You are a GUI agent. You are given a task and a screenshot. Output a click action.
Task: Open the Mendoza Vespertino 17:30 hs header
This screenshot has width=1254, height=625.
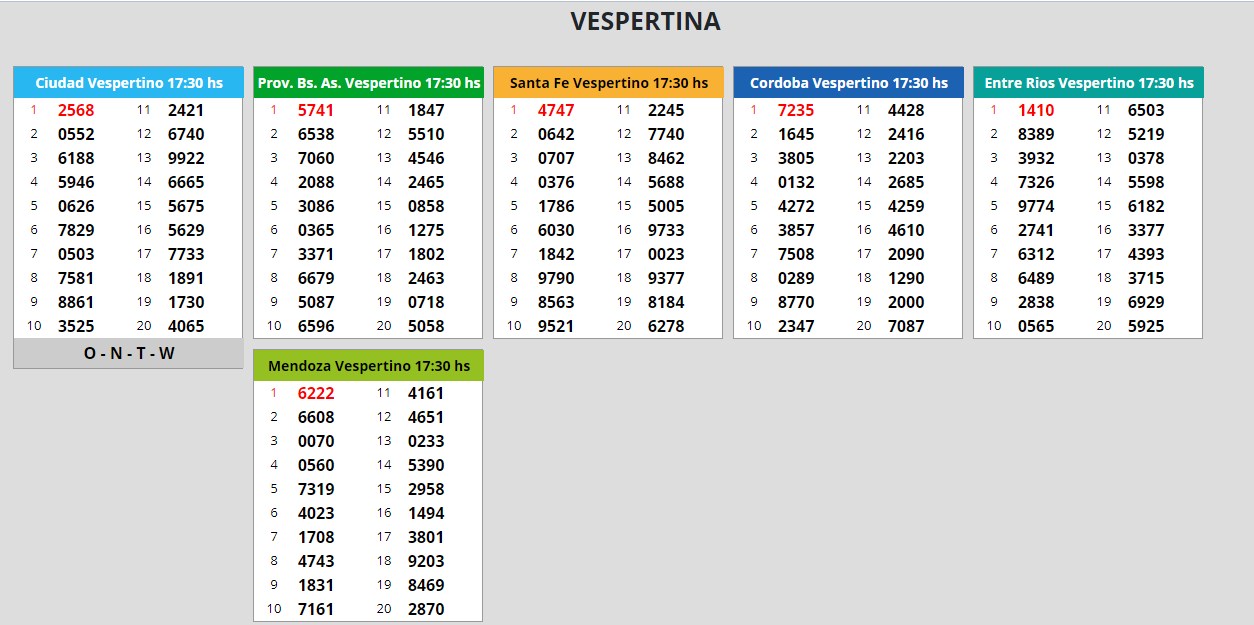pyautogui.click(x=368, y=366)
